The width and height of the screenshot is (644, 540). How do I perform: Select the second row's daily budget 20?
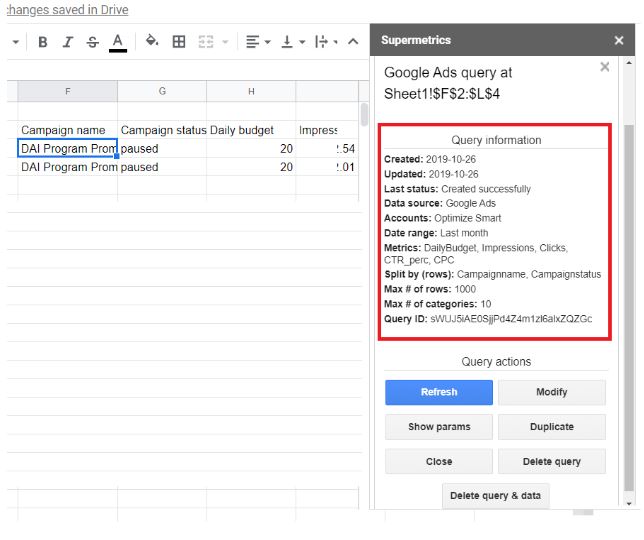pos(251,167)
